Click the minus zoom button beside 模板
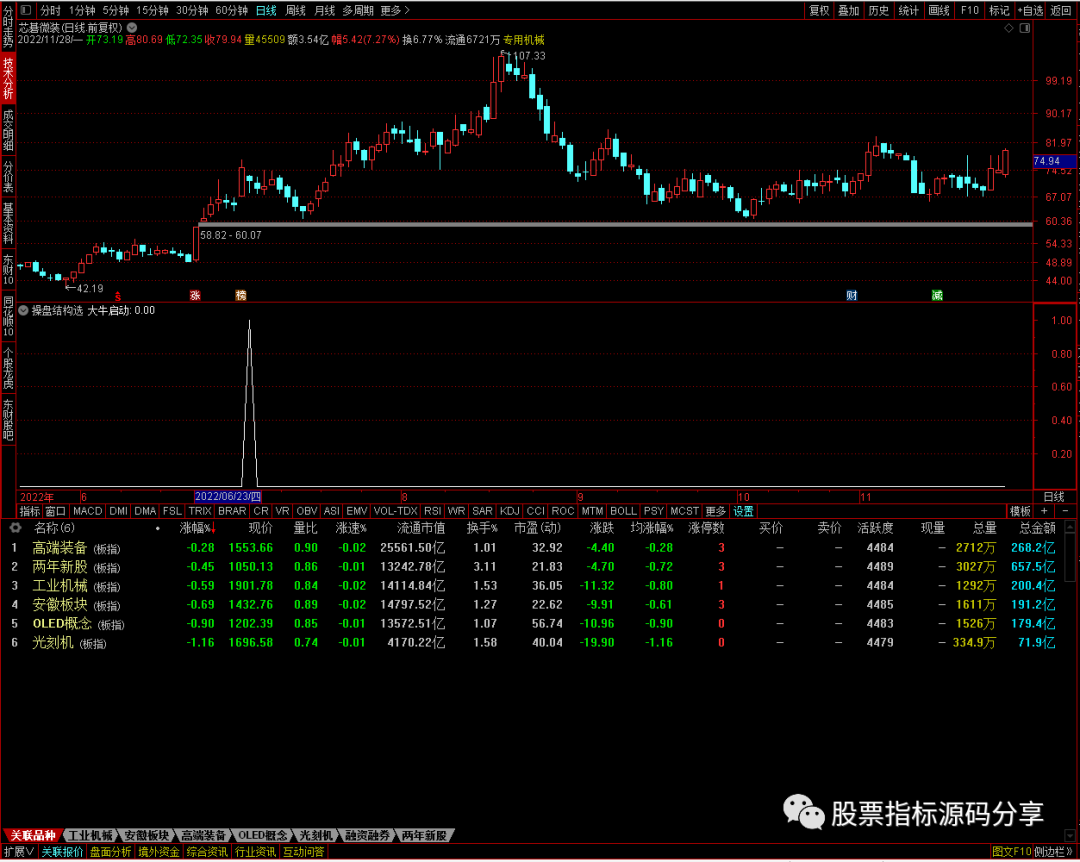Viewport: 1080px width, 862px height. click(1066, 511)
